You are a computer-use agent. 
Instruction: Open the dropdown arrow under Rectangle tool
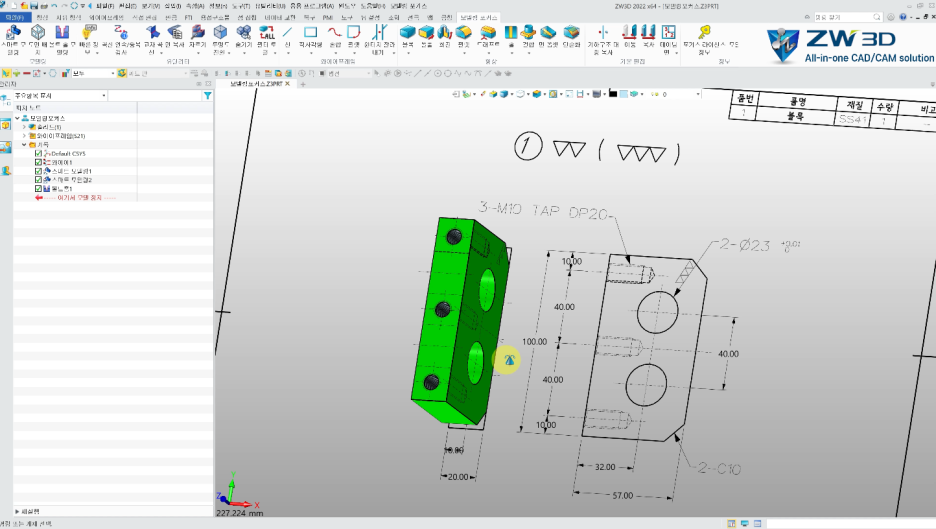point(310,53)
